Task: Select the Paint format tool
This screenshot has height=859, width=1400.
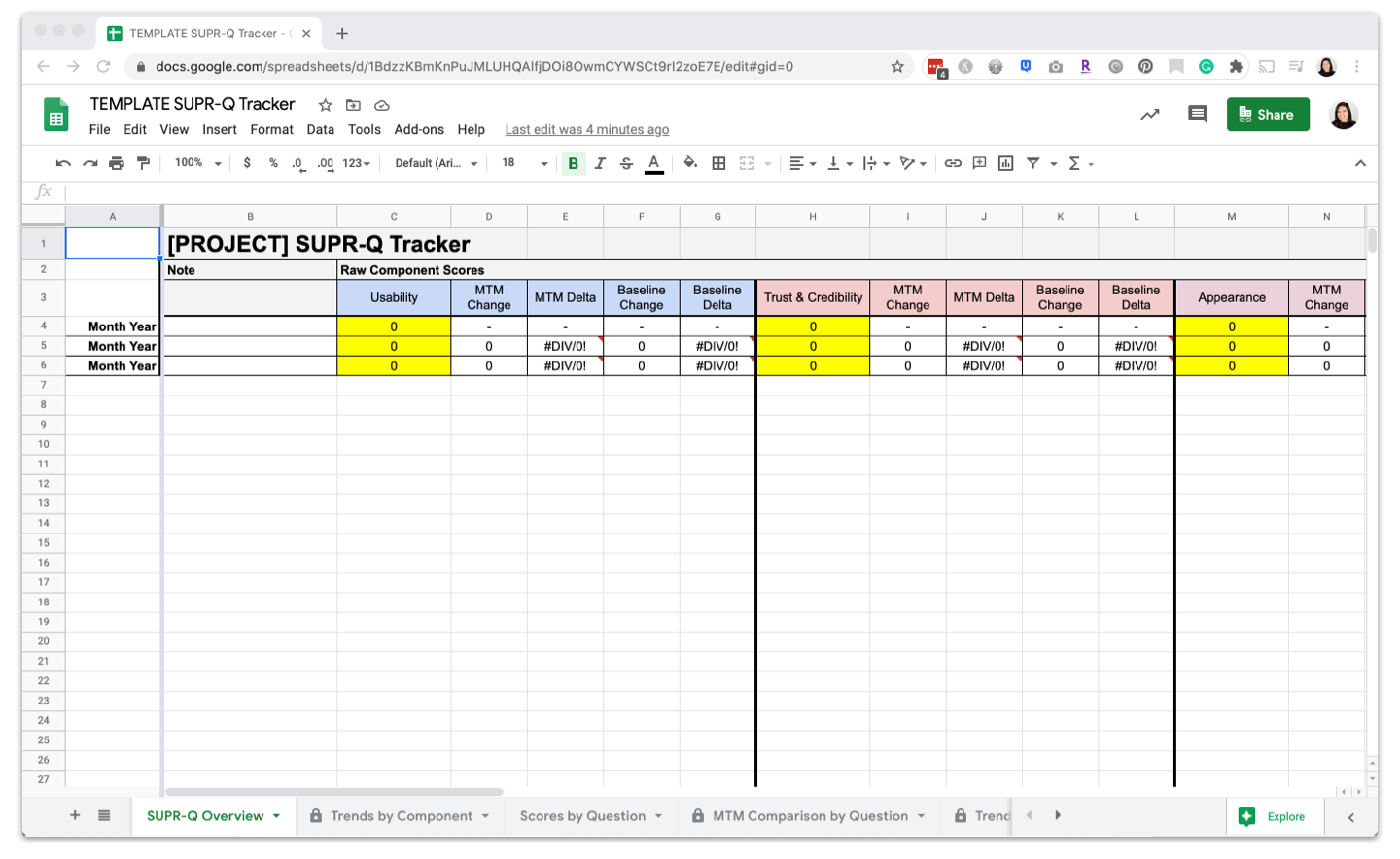Action: click(x=144, y=163)
